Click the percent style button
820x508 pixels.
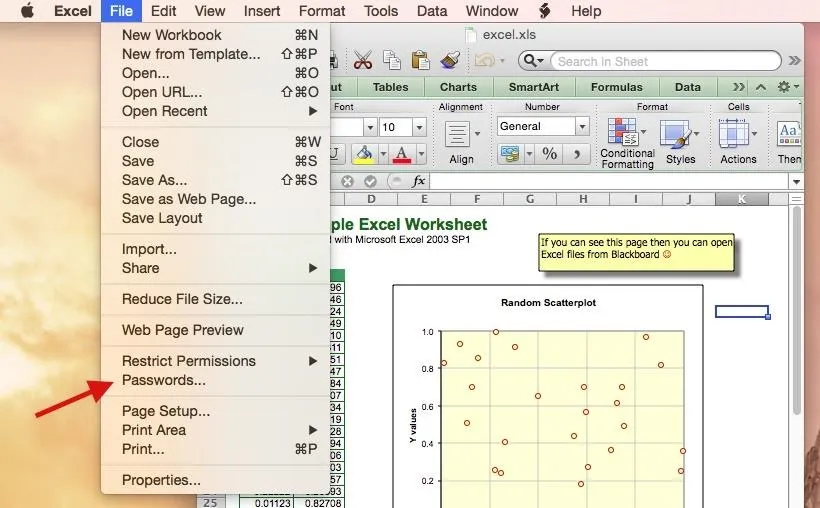tap(550, 154)
